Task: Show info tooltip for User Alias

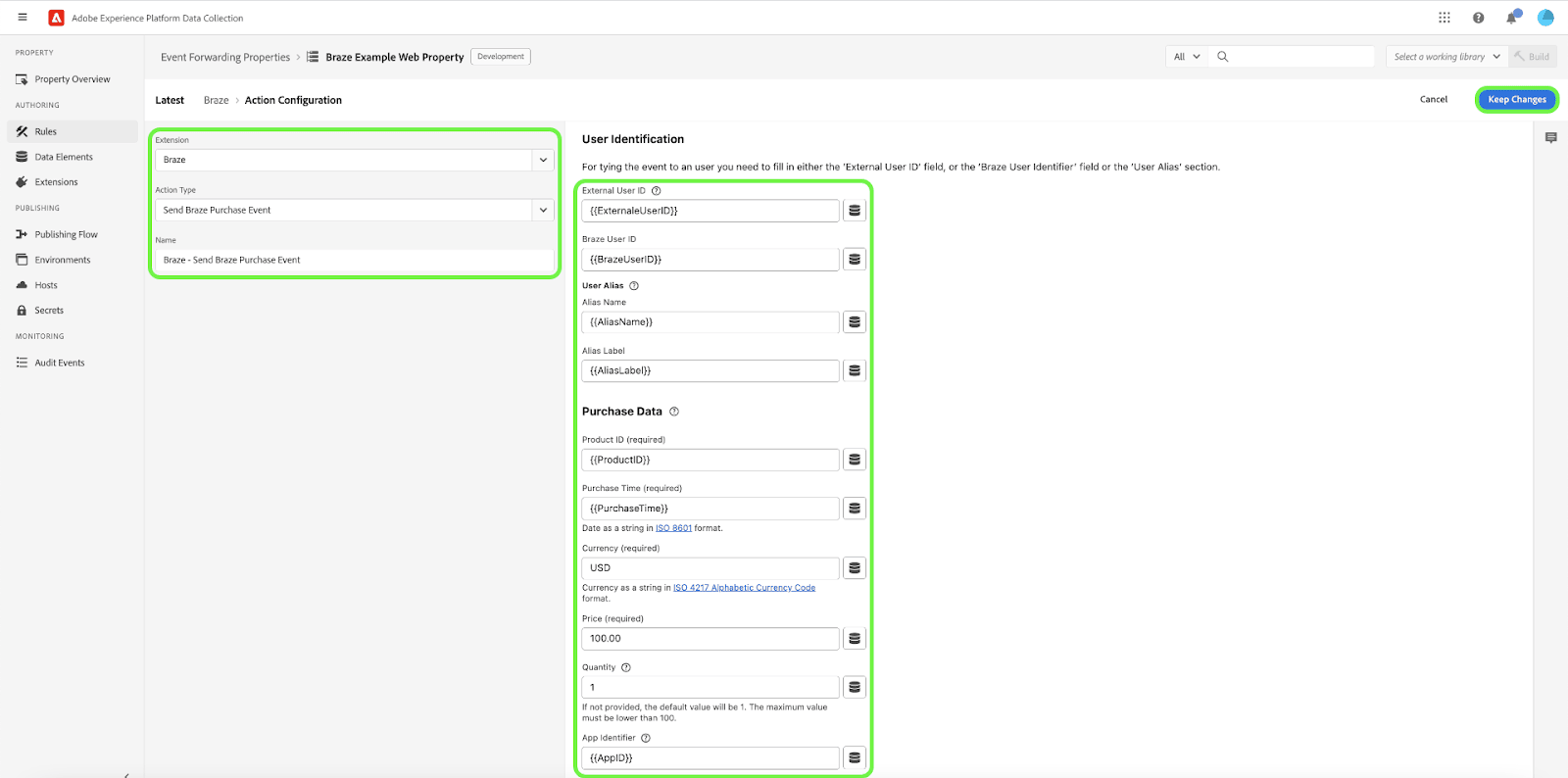Action: [634, 286]
